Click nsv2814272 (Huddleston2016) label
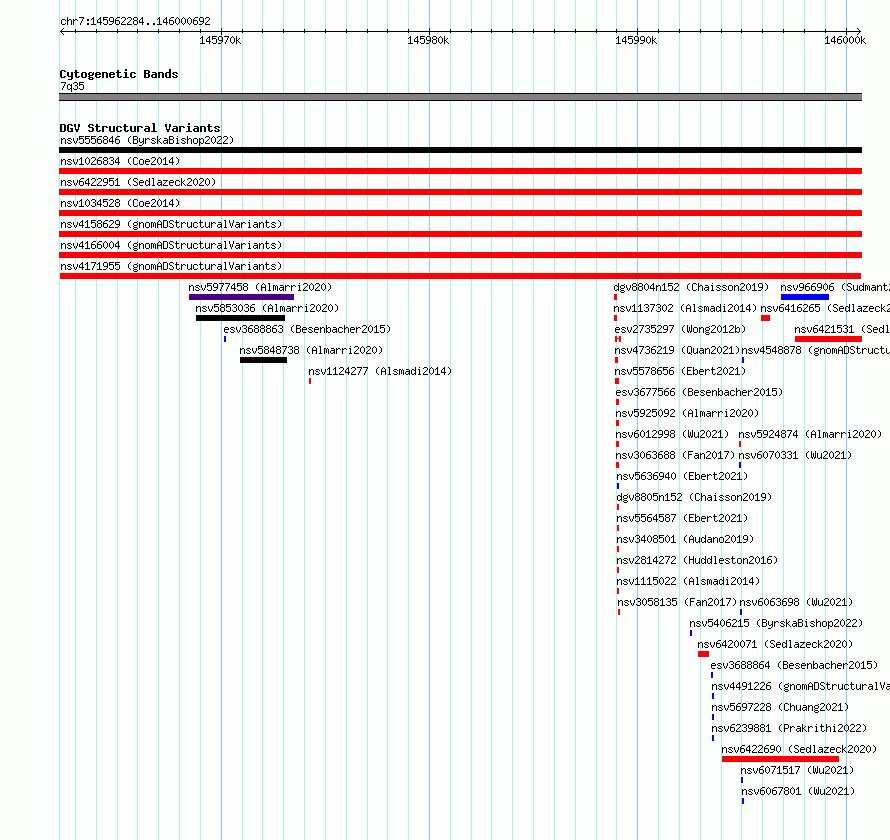 coord(697,560)
